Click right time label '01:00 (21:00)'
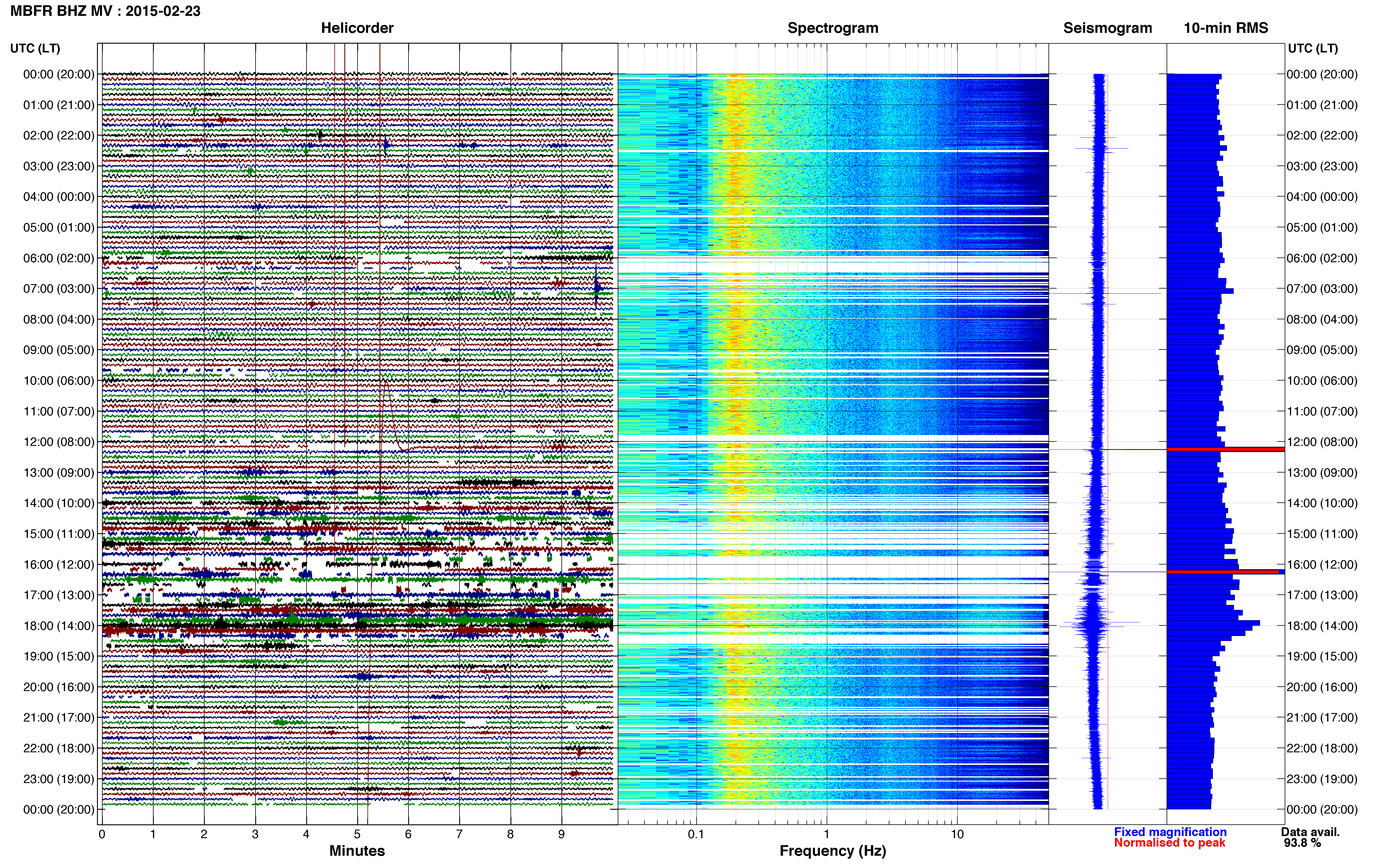The height and width of the screenshot is (868, 1389). (x=1322, y=105)
